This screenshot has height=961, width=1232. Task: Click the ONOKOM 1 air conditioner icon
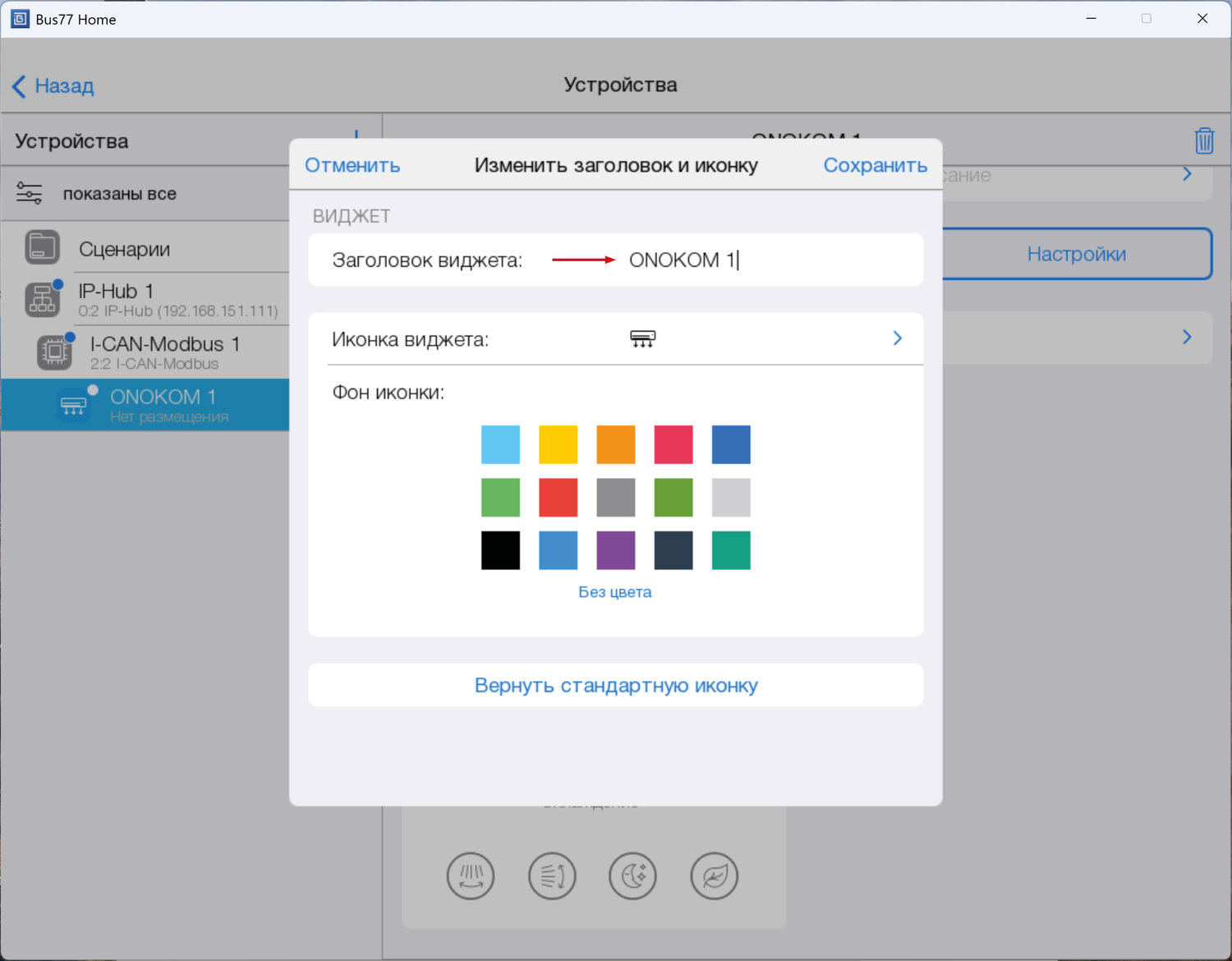click(74, 405)
